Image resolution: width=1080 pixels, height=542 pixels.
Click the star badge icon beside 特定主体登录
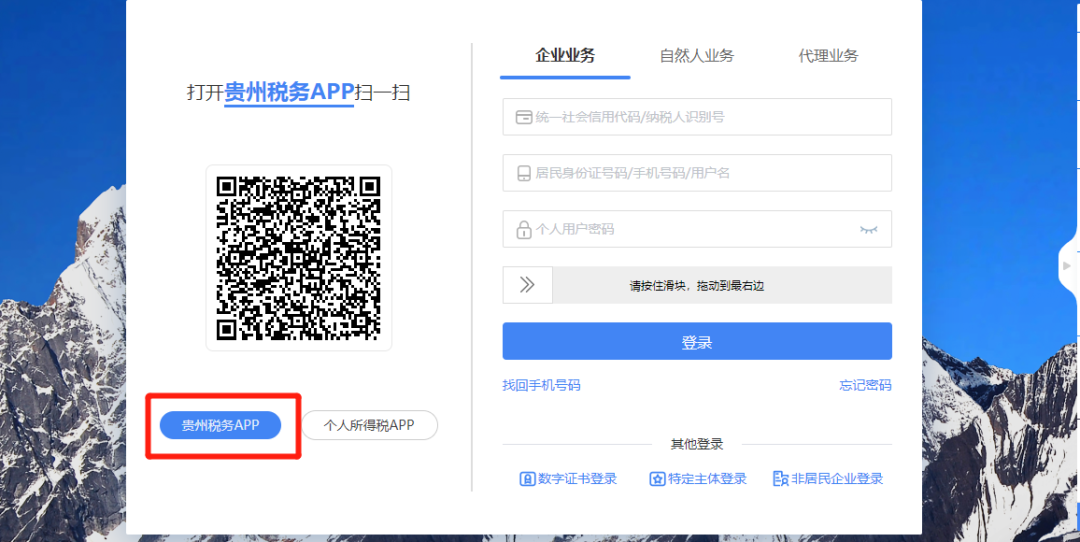657,479
